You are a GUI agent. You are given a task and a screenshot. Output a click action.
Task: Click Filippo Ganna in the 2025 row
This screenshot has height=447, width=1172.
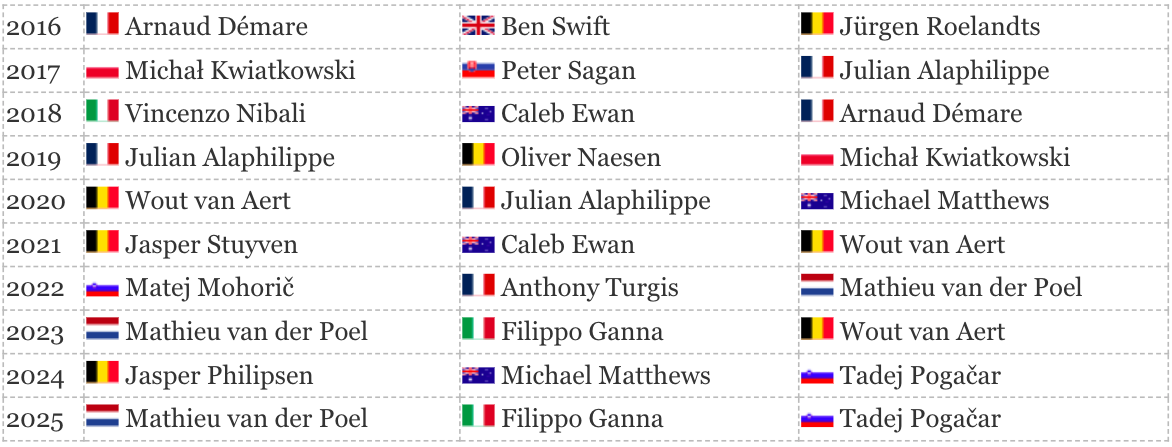(x=581, y=419)
